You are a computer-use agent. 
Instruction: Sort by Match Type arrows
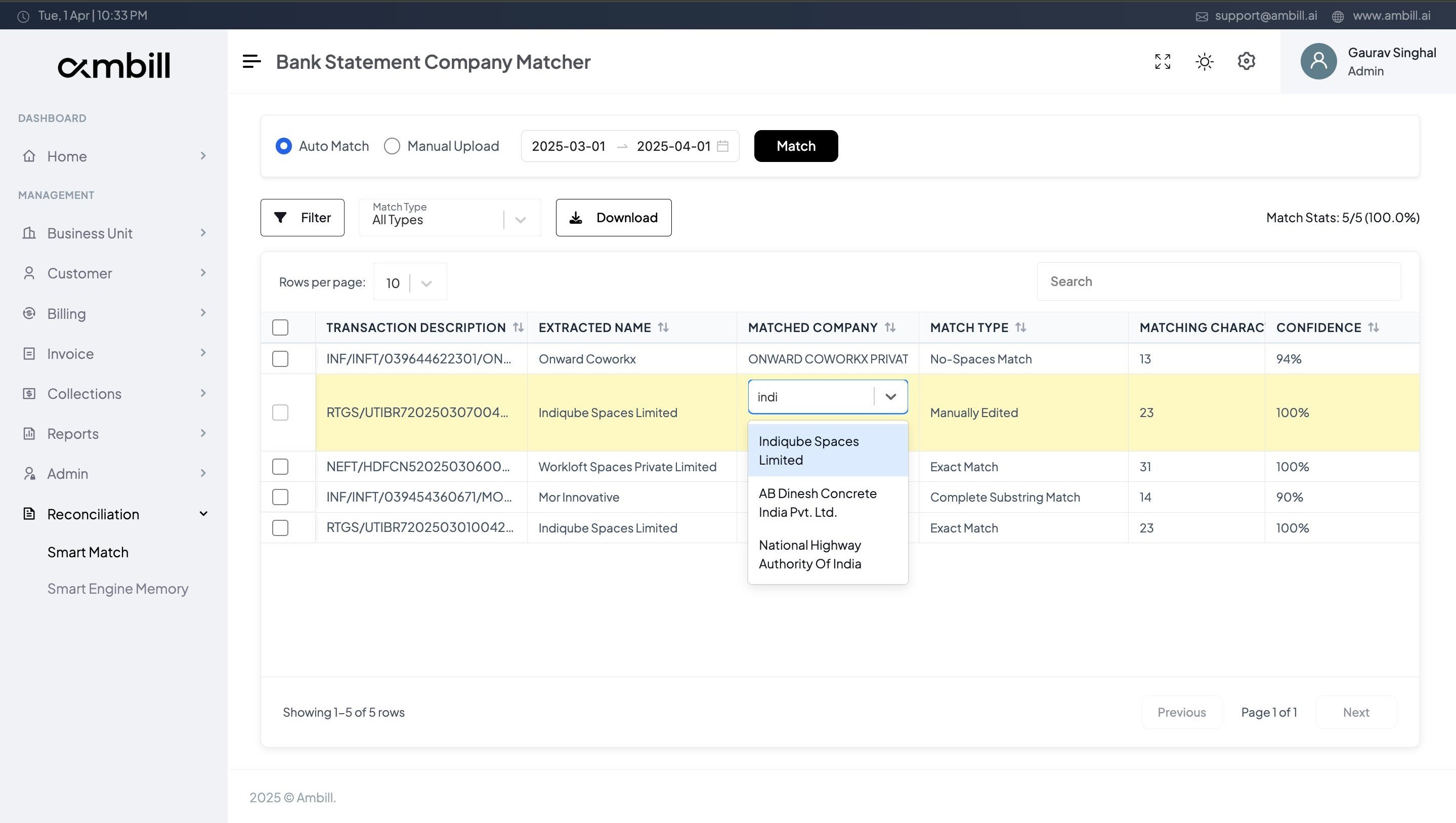(1020, 327)
